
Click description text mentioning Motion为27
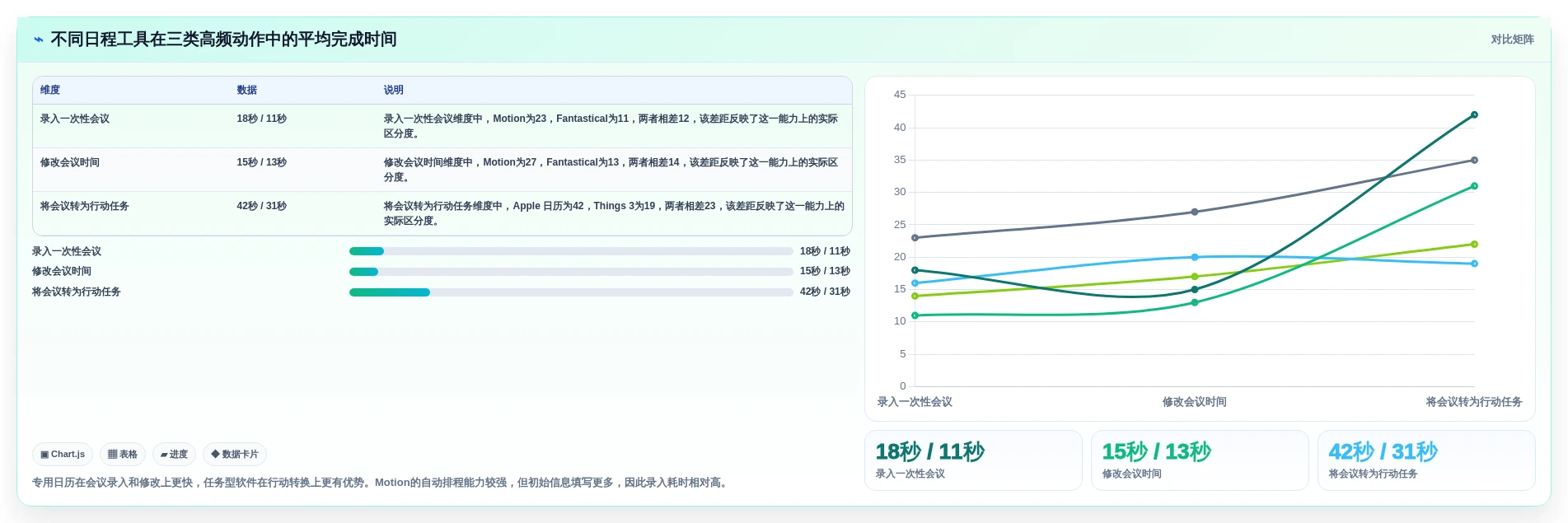tap(611, 170)
